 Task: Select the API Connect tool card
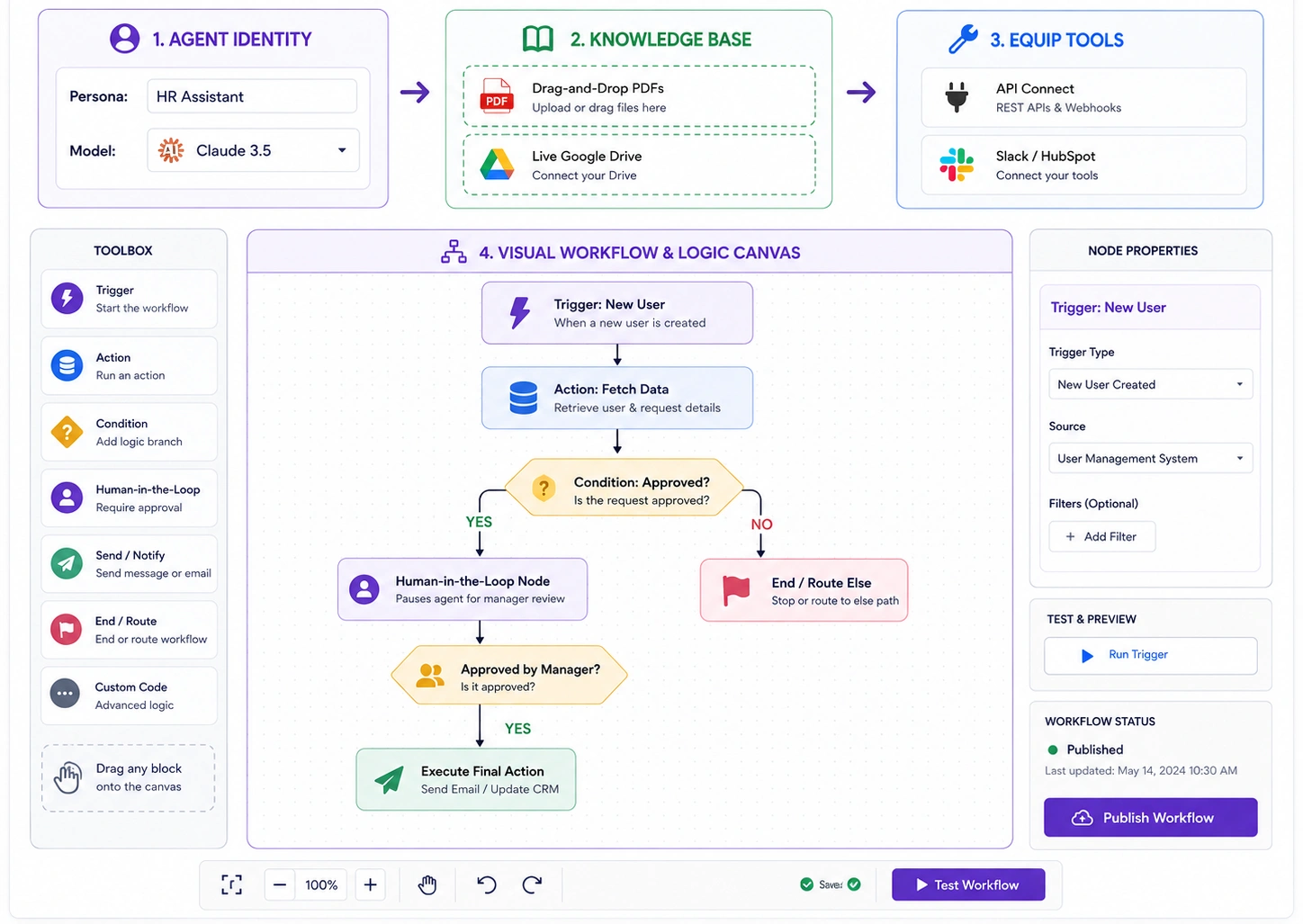[x=1083, y=97]
